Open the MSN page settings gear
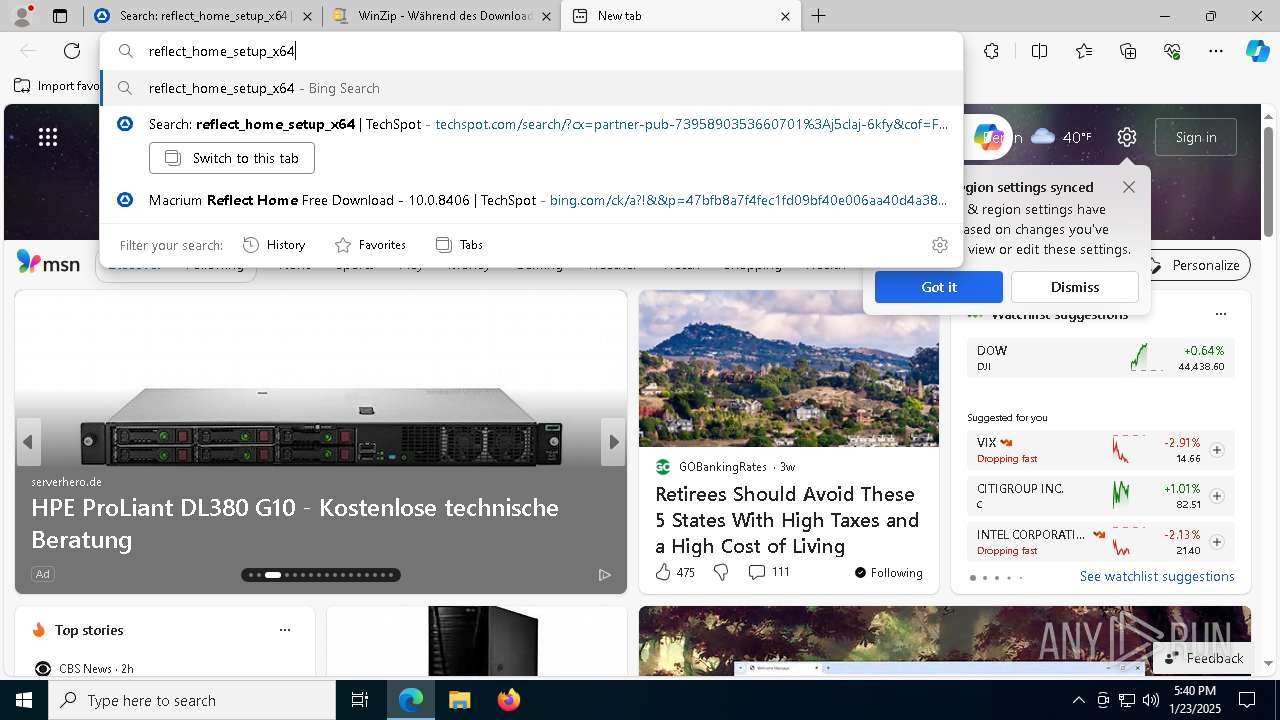1280x720 pixels. coord(1127,137)
